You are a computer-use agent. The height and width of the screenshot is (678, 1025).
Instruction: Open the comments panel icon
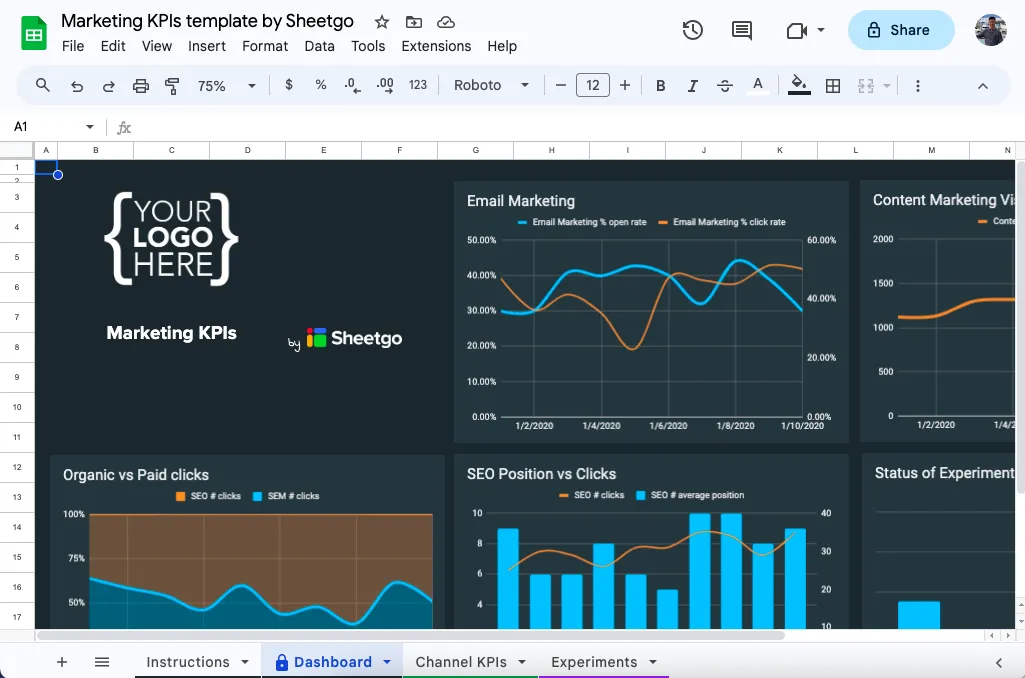tap(741, 30)
